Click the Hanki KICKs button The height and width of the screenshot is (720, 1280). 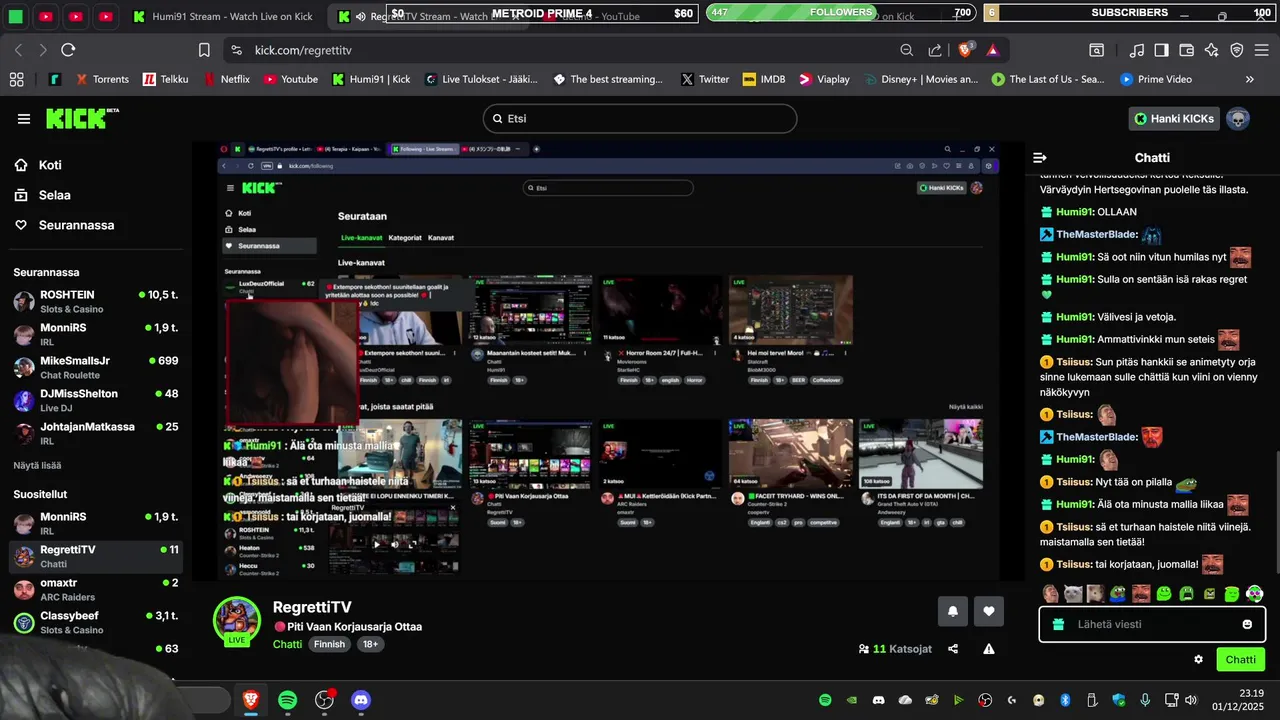click(1174, 119)
